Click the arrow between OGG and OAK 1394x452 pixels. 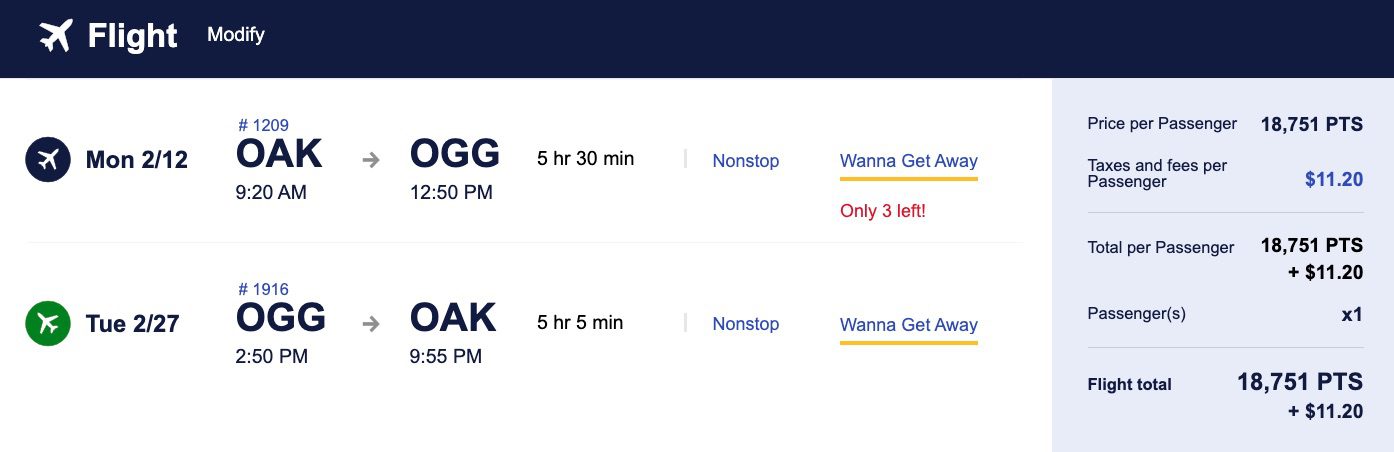click(x=371, y=323)
